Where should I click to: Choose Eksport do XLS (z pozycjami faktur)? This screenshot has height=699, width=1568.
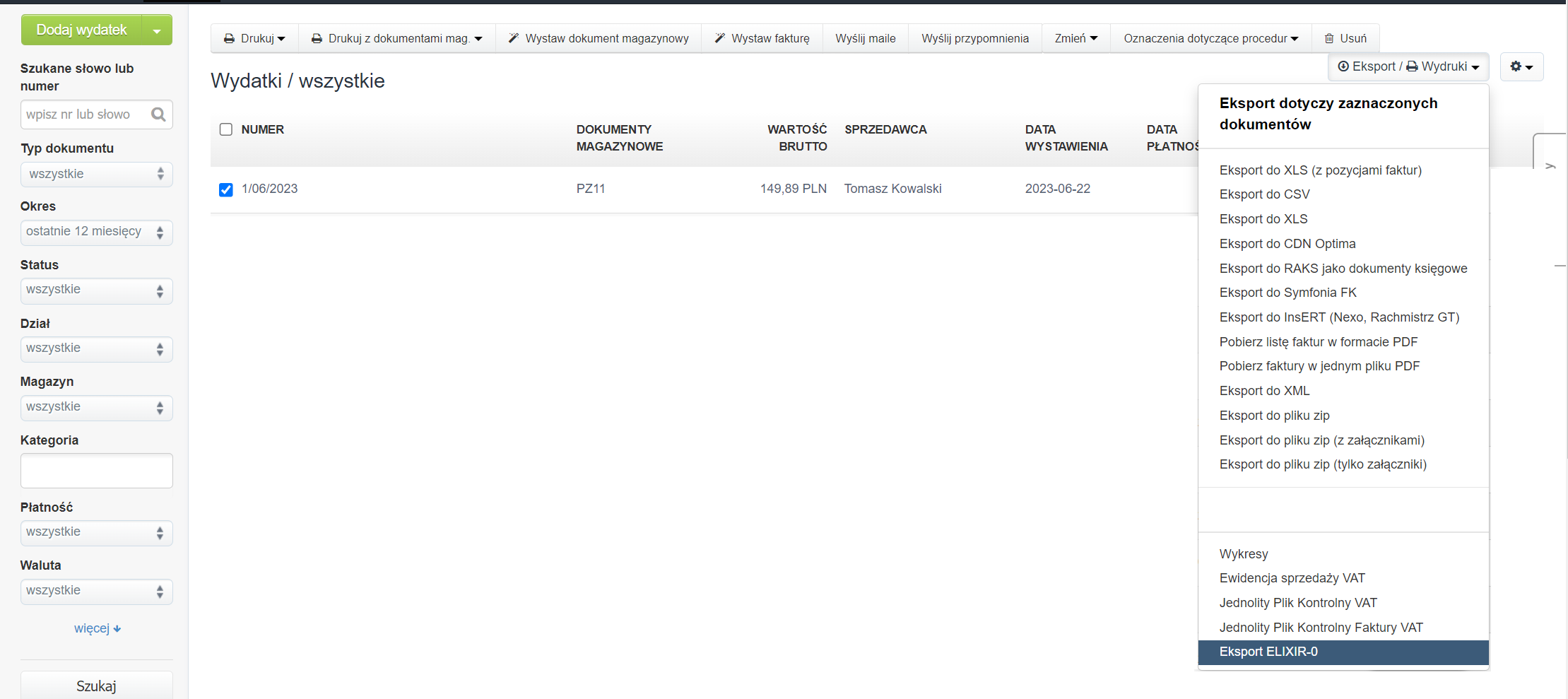[x=1321, y=170]
